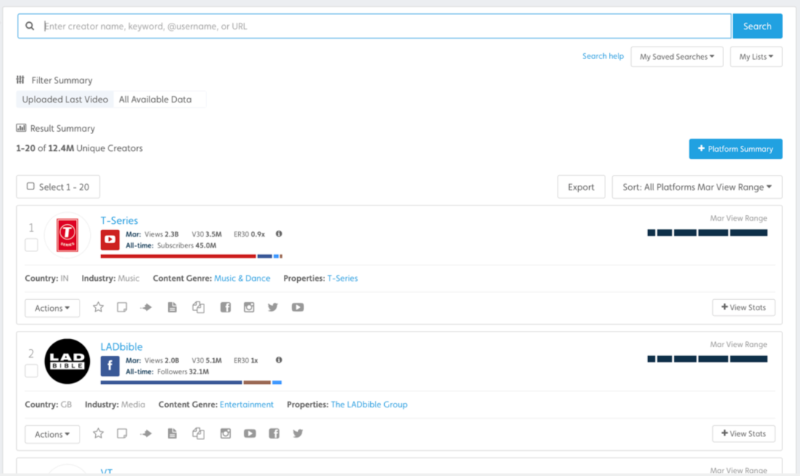
Task: Click the arrow share icon for LADbible
Action: 146,433
